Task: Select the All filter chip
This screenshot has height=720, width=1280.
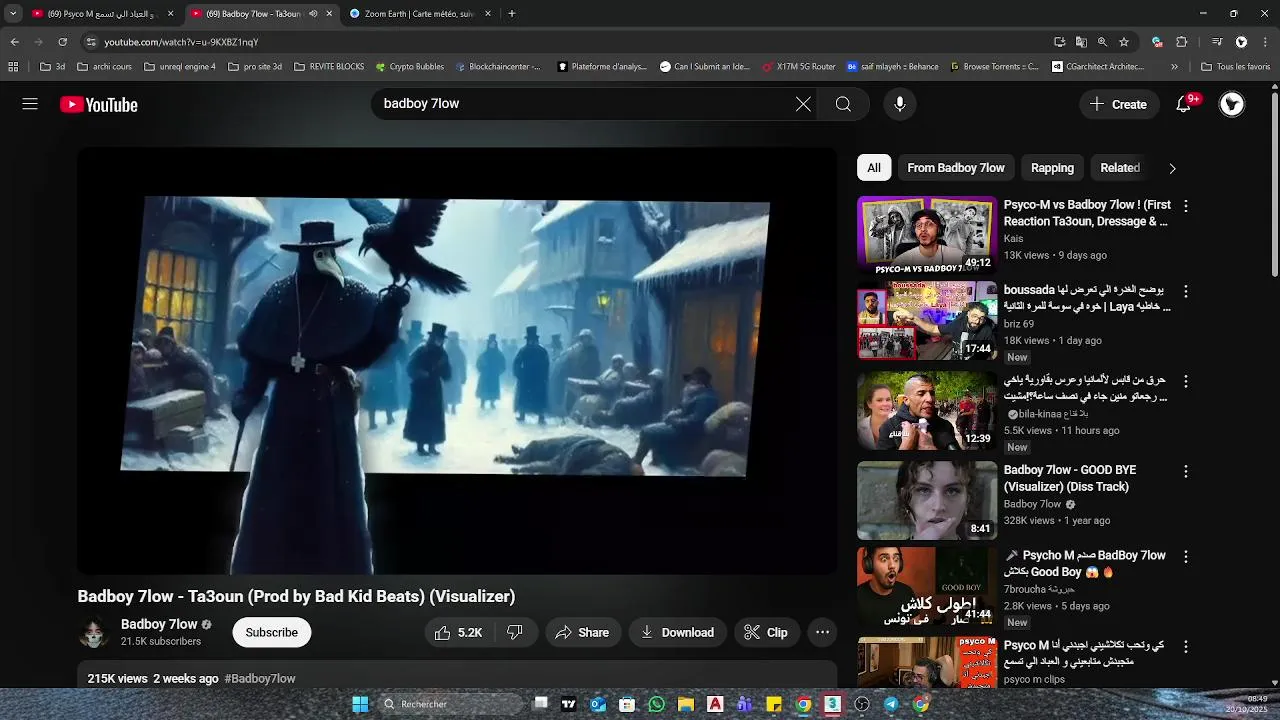Action: (x=874, y=168)
